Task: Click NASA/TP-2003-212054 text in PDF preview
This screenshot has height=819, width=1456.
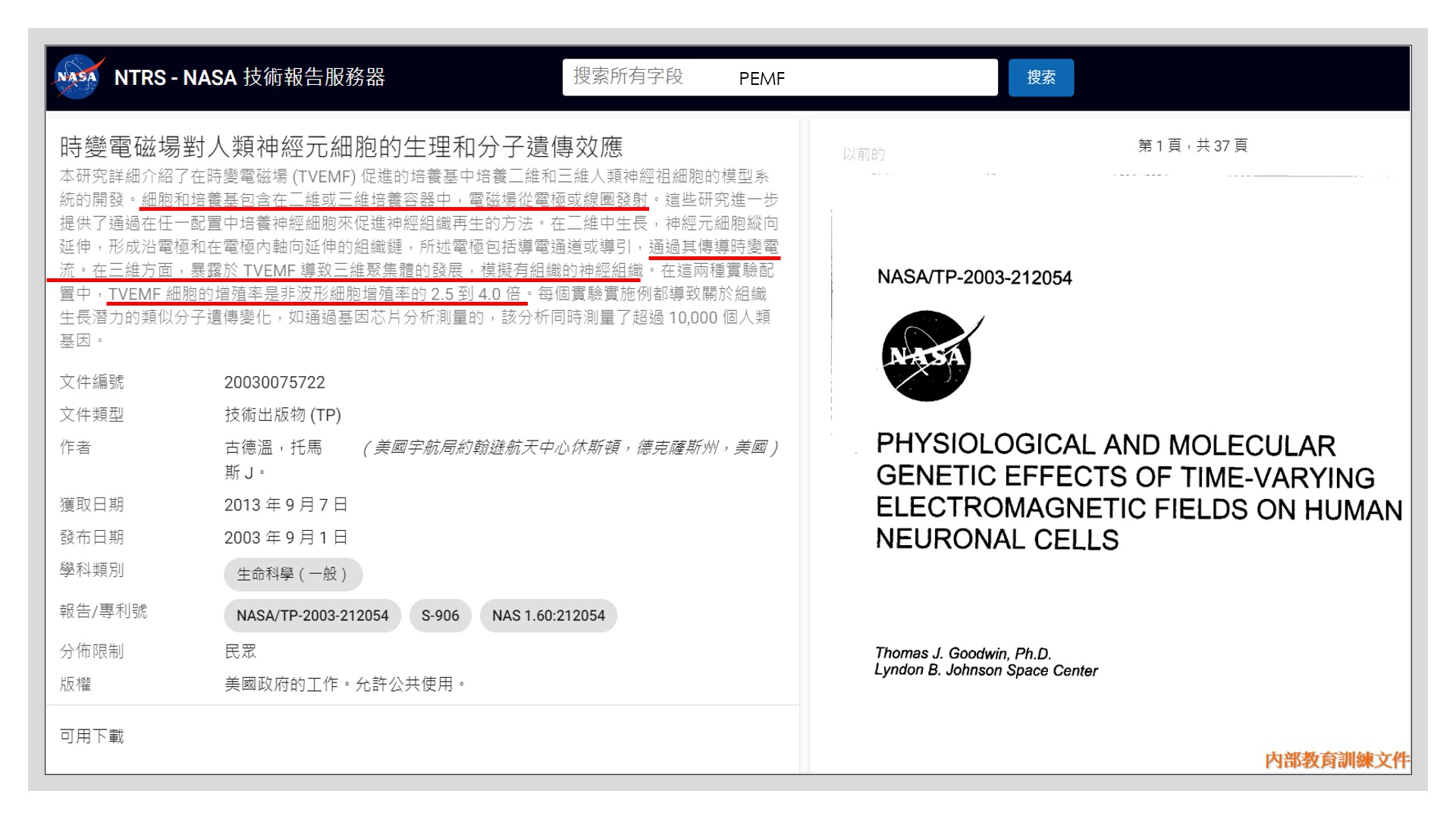Action: (974, 278)
